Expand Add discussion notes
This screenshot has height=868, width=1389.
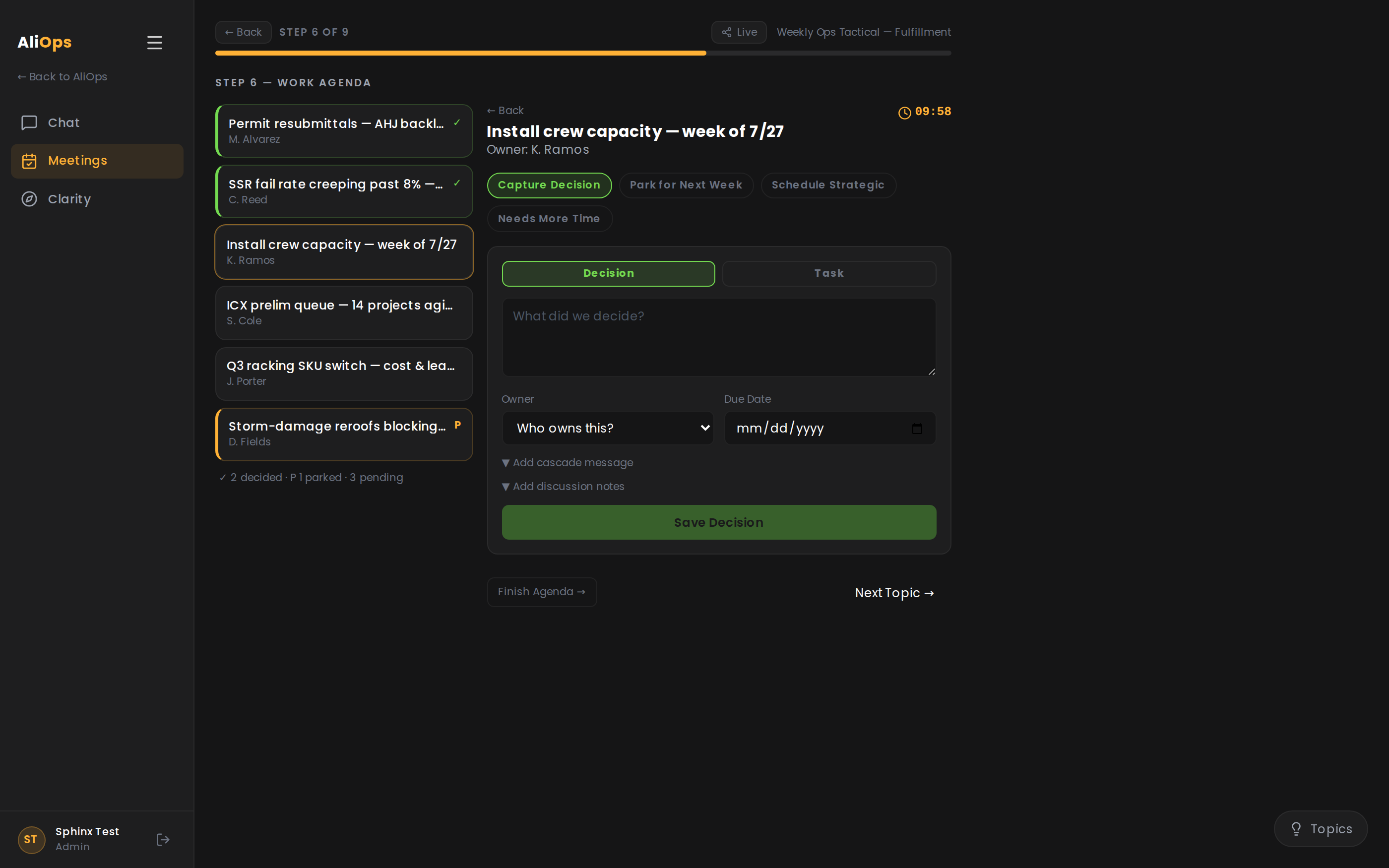point(563,486)
